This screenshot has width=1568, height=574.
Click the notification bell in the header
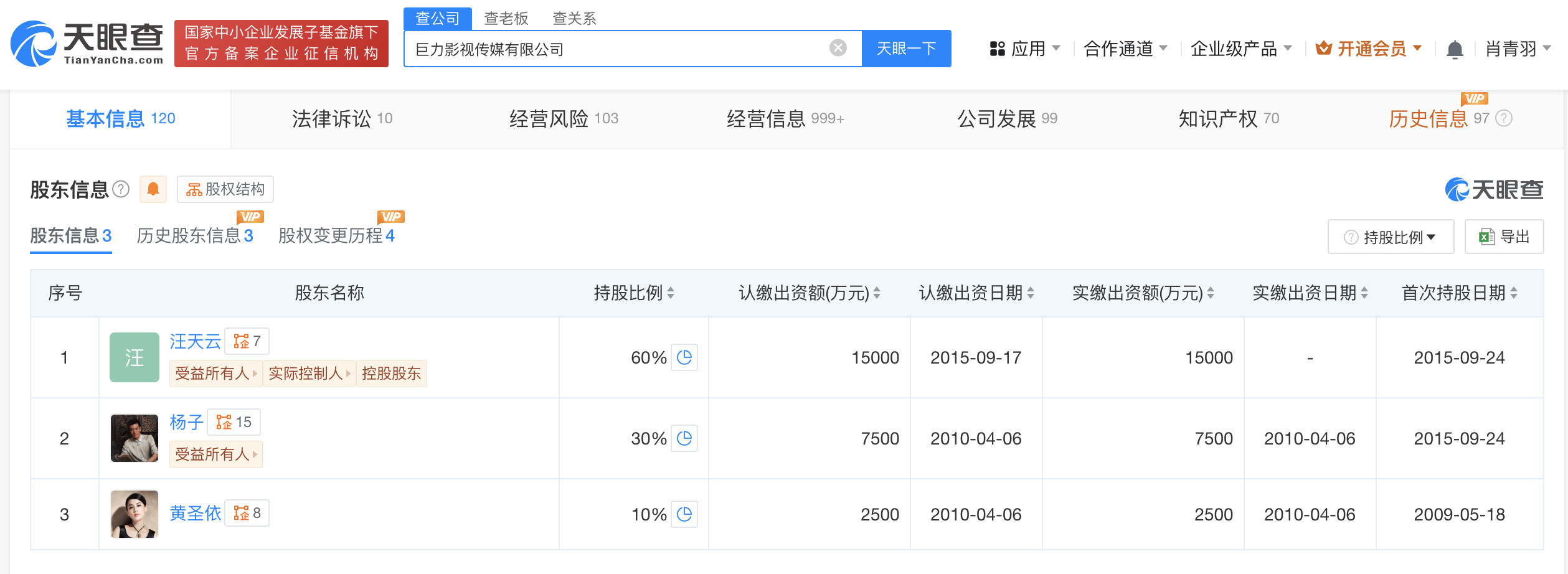pos(1455,49)
